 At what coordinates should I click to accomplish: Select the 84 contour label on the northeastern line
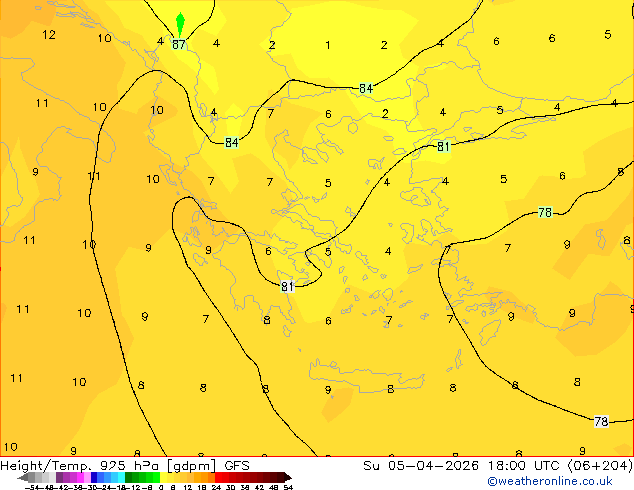(366, 88)
